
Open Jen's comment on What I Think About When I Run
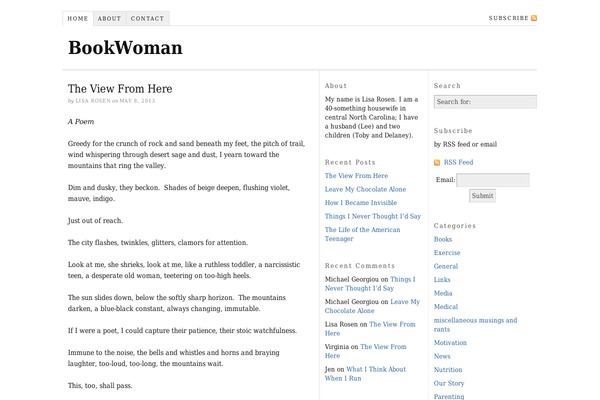pyautogui.click(x=365, y=374)
